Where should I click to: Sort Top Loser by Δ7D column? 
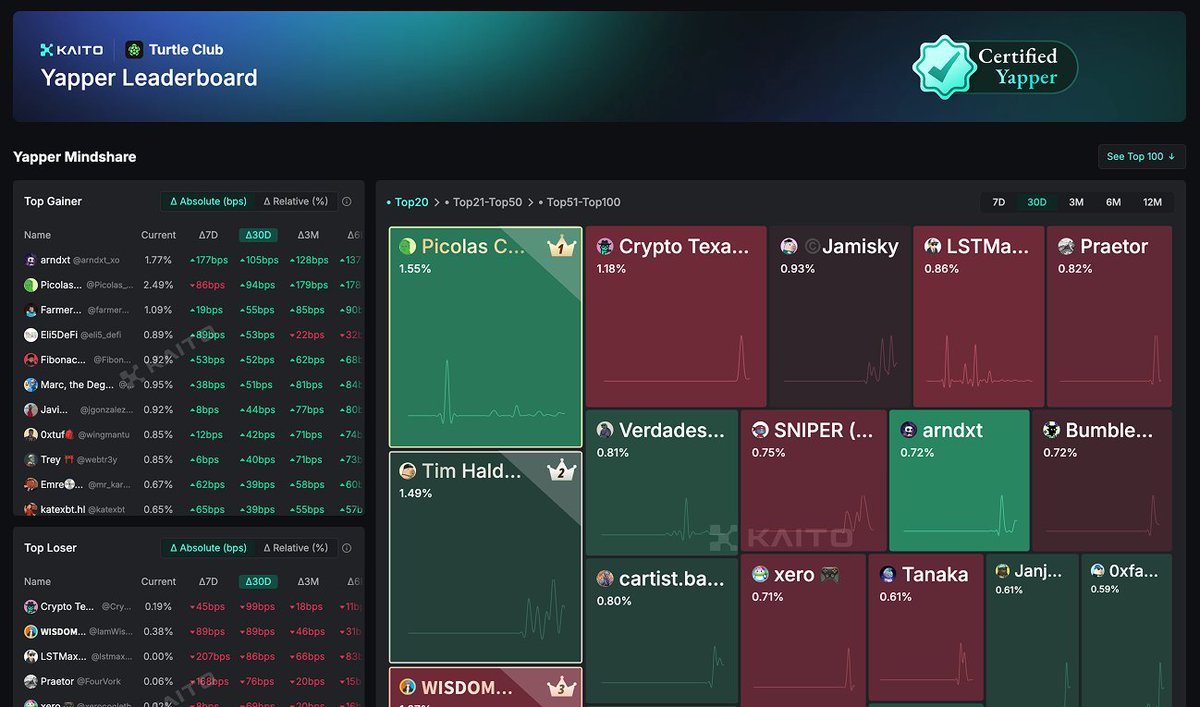(208, 582)
